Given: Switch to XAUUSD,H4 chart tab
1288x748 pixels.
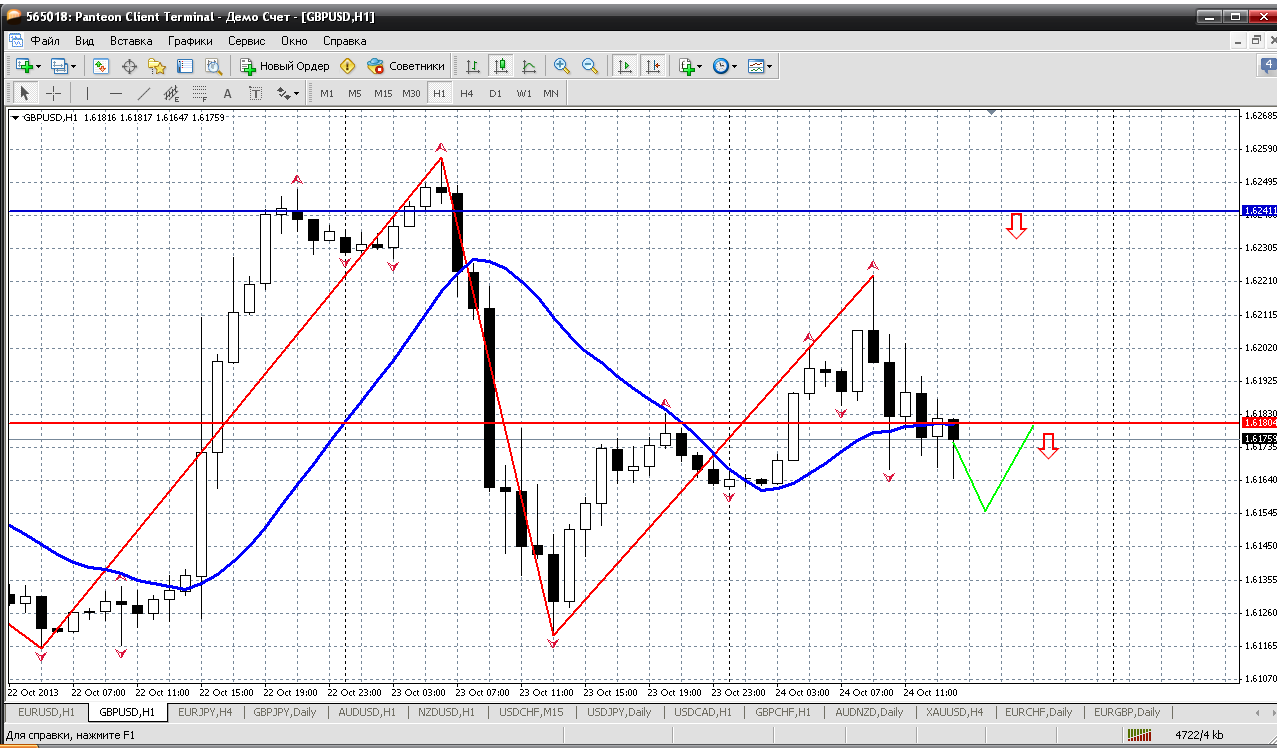Looking at the screenshot, I should [955, 712].
